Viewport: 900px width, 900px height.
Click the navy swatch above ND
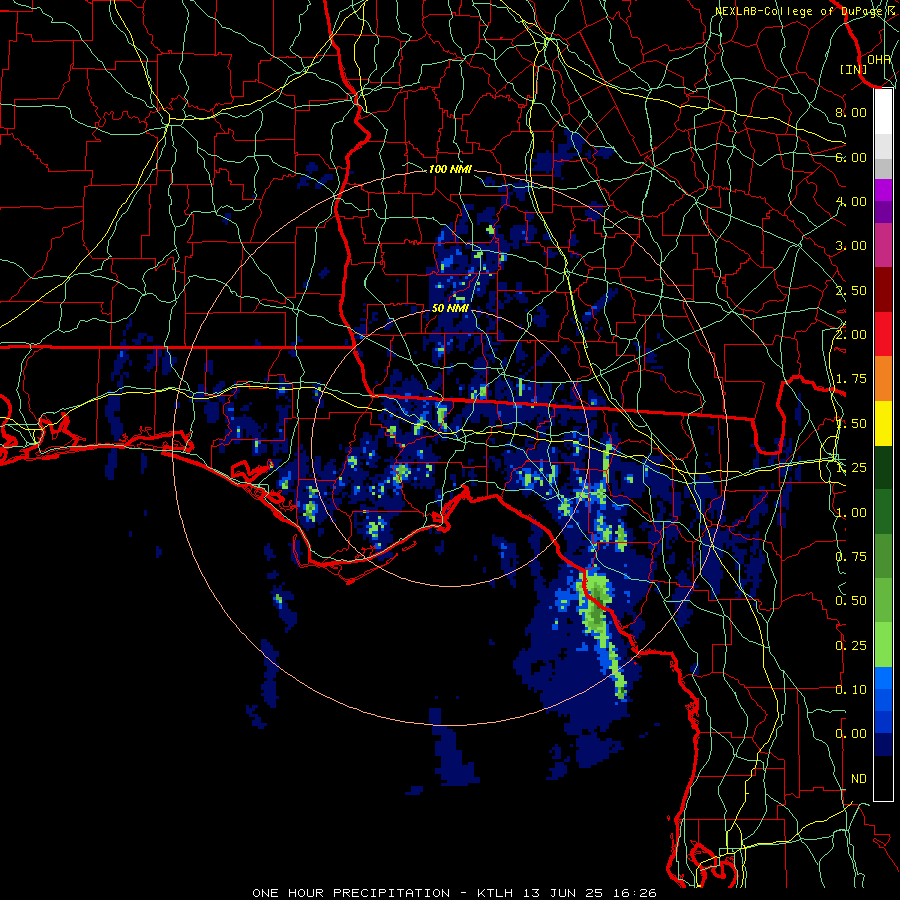point(883,745)
